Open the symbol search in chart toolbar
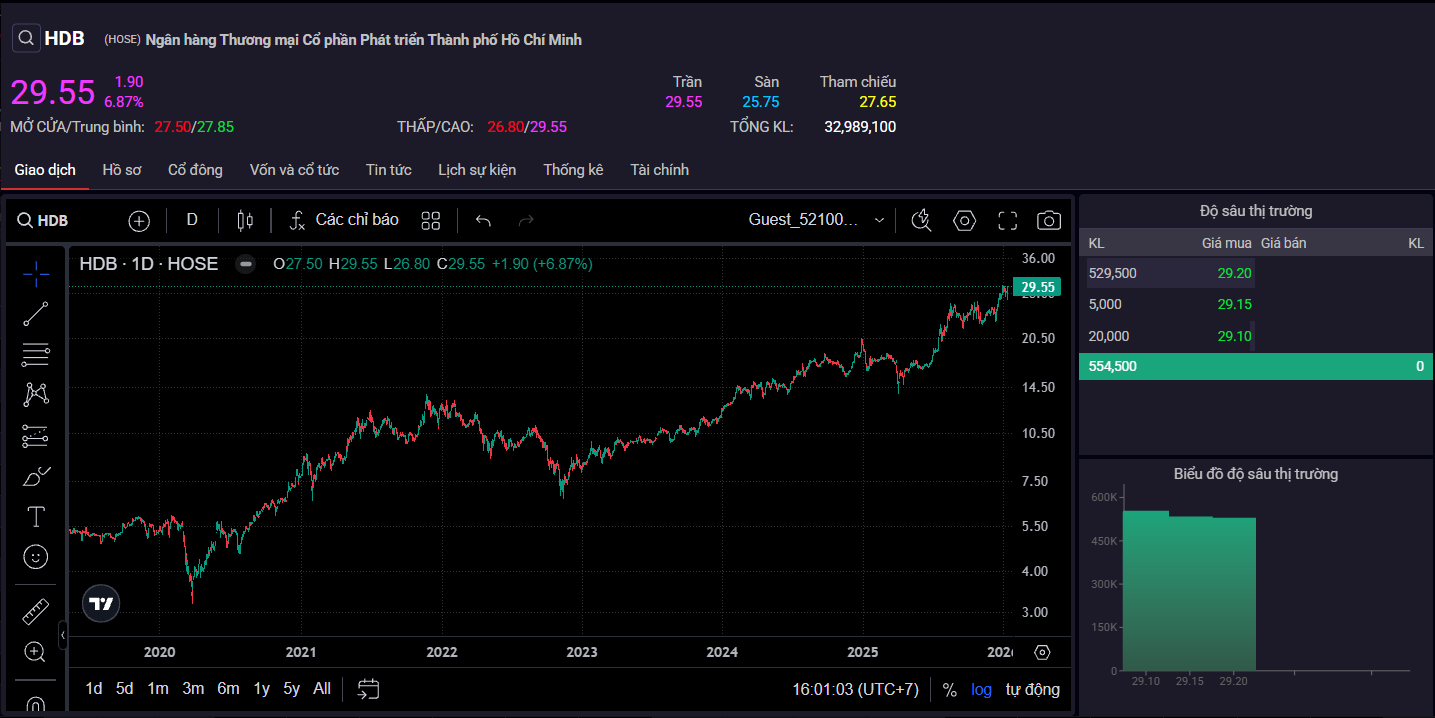This screenshot has height=718, width=1435. [x=43, y=220]
